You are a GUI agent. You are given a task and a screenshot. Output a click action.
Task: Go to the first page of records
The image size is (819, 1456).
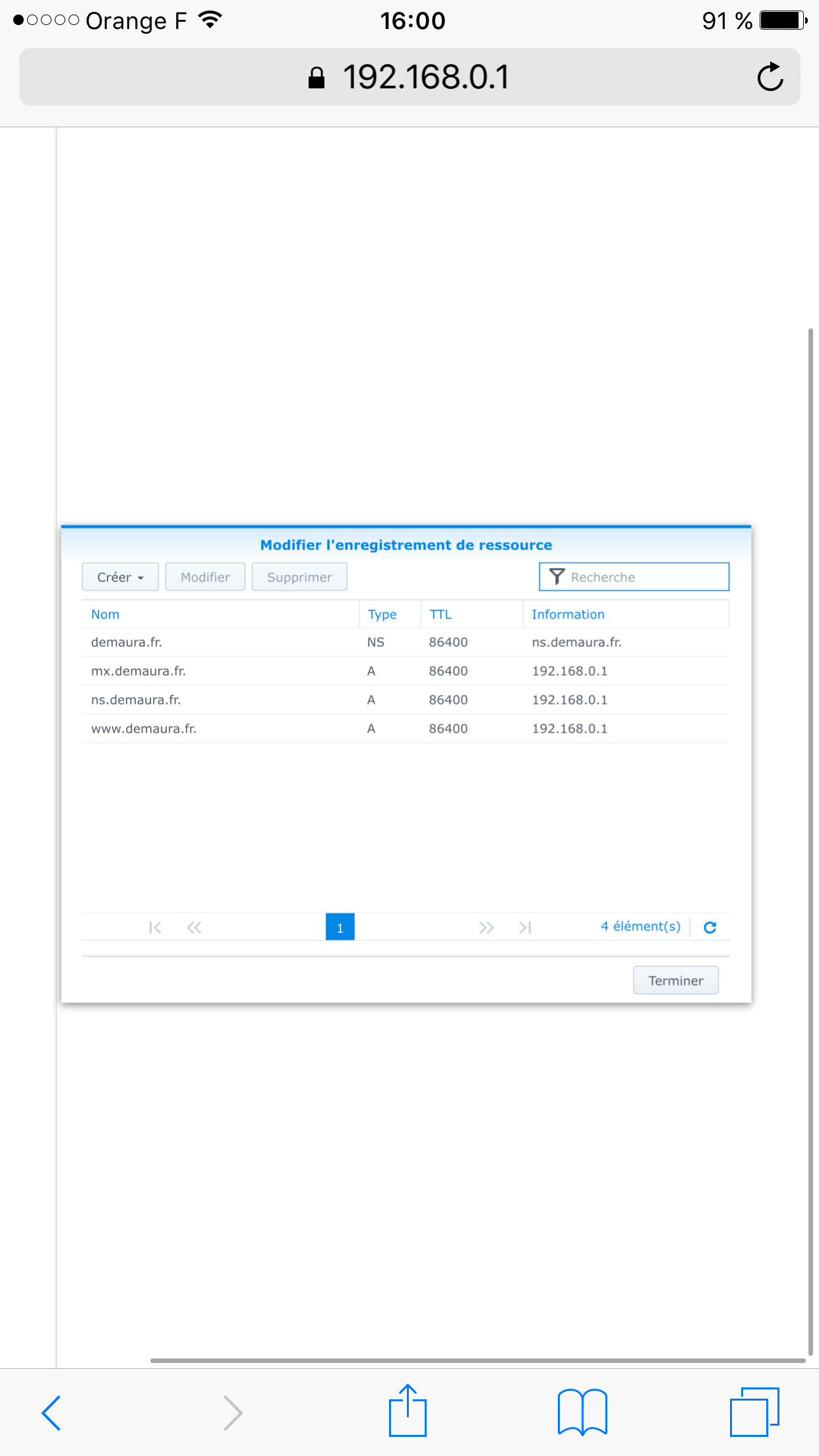[155, 928]
